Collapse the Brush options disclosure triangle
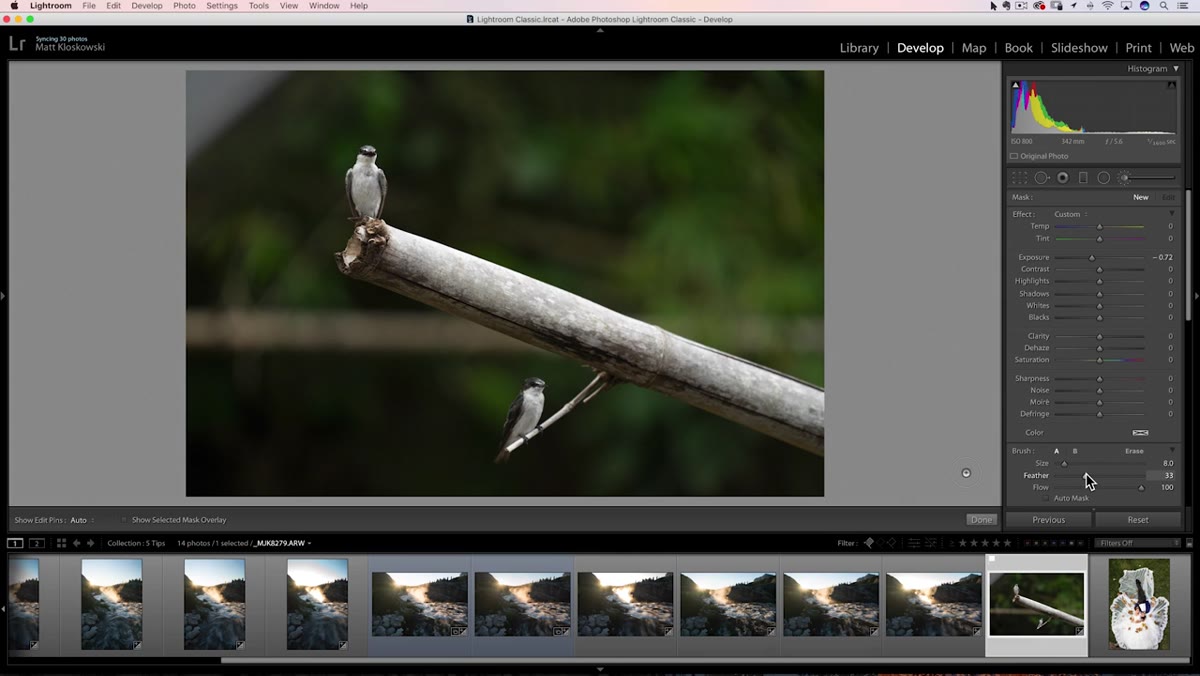The width and height of the screenshot is (1200, 676). coord(1172,451)
